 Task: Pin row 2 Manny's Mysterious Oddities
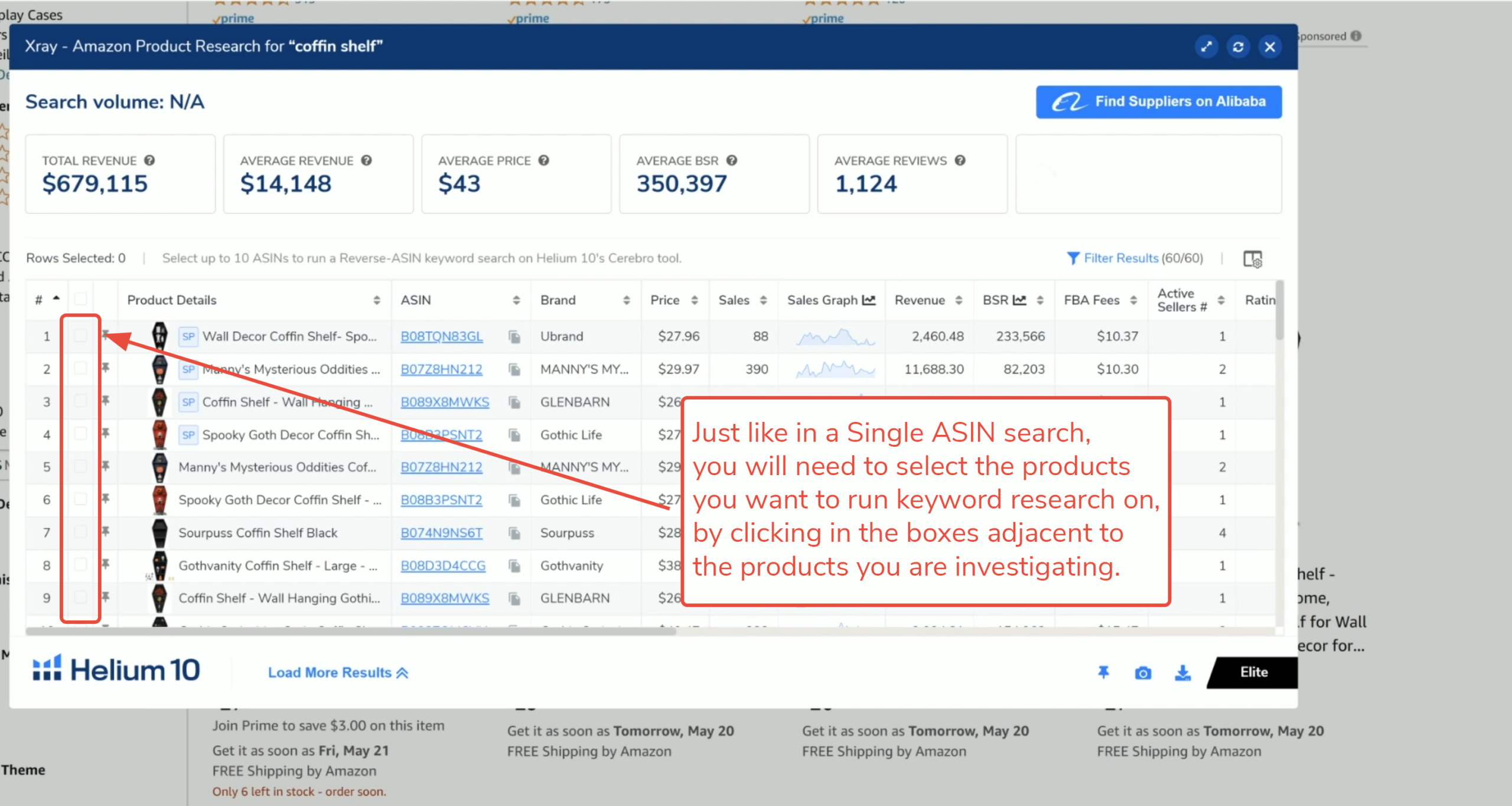[x=106, y=368]
